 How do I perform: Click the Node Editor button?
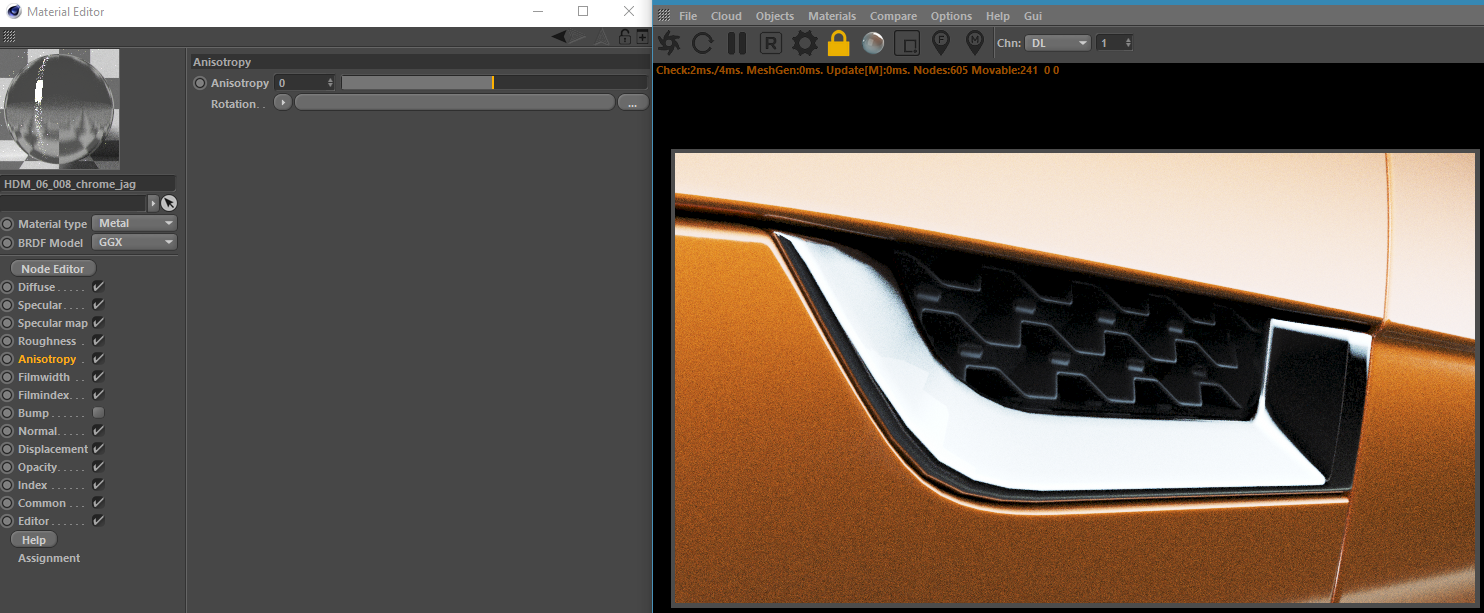click(x=53, y=268)
